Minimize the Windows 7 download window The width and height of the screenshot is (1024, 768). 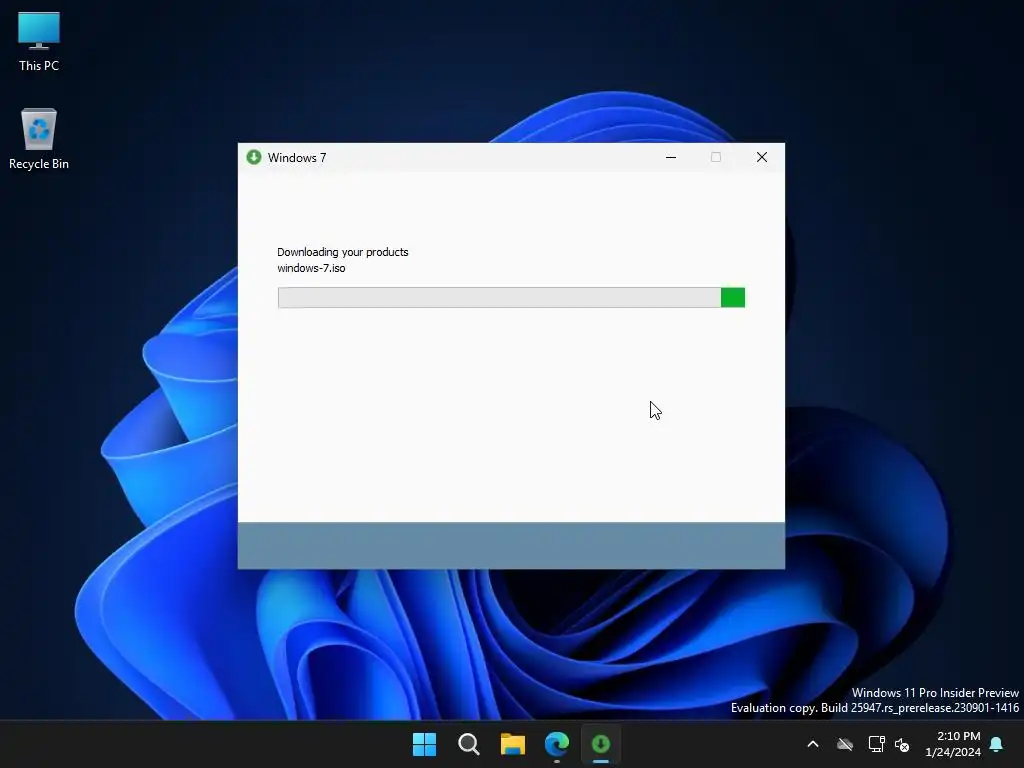(671, 157)
